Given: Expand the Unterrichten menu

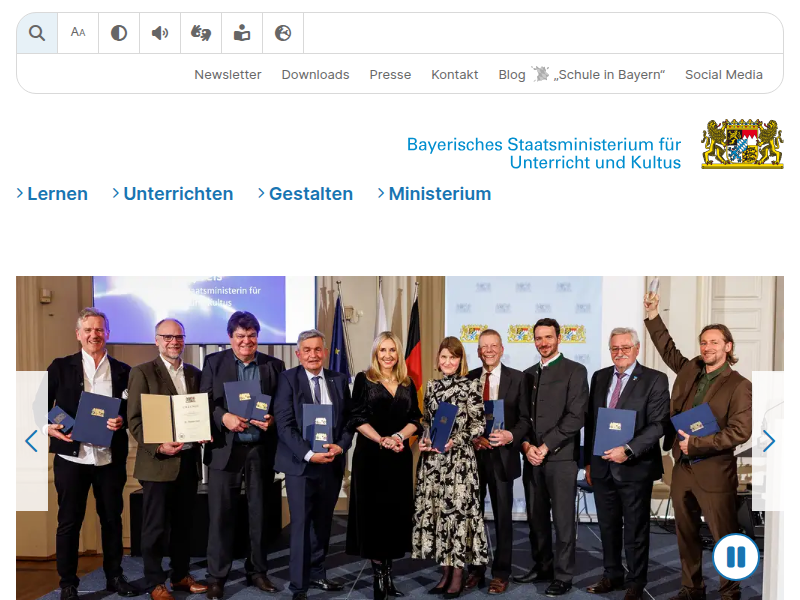Looking at the screenshot, I should click(x=172, y=194).
